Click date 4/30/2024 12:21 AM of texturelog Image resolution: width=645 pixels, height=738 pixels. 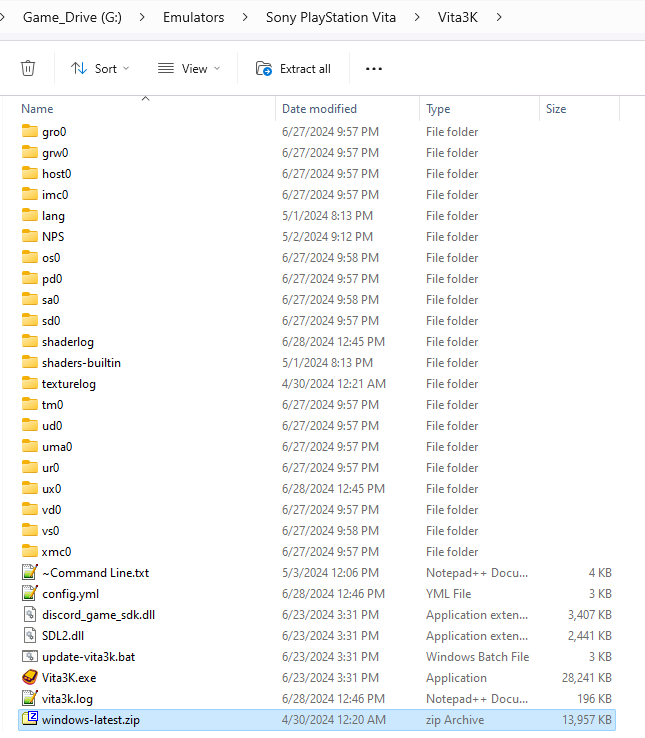pos(334,384)
